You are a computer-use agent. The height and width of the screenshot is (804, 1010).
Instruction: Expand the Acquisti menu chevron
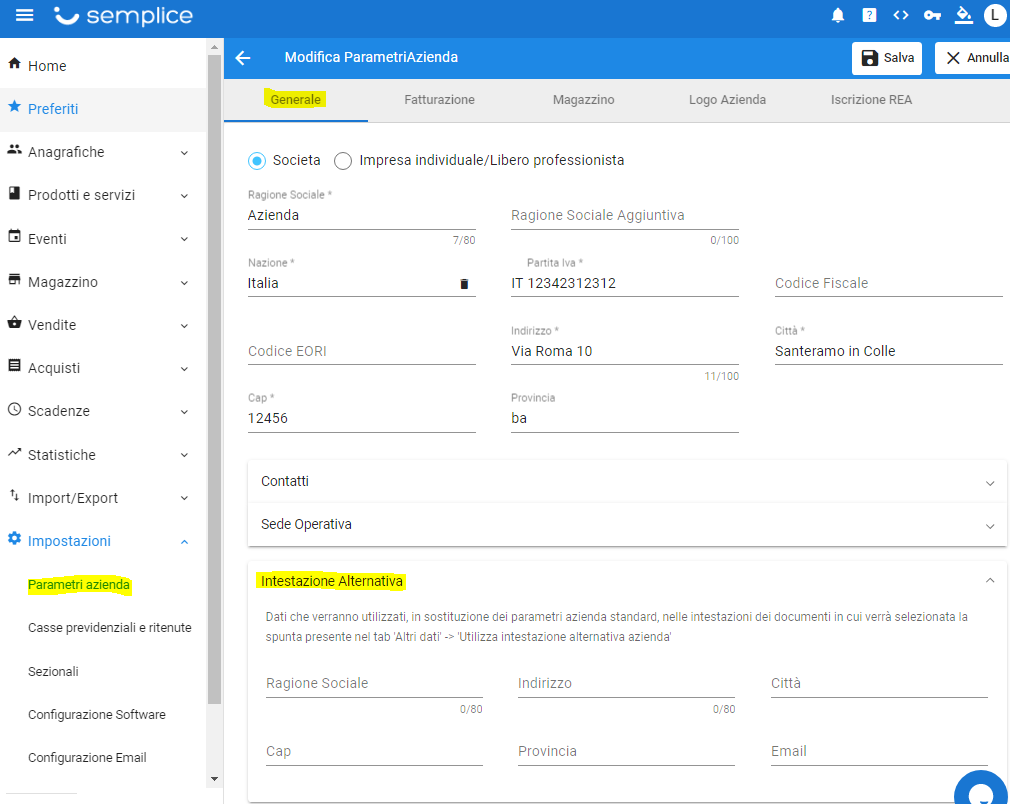184,369
